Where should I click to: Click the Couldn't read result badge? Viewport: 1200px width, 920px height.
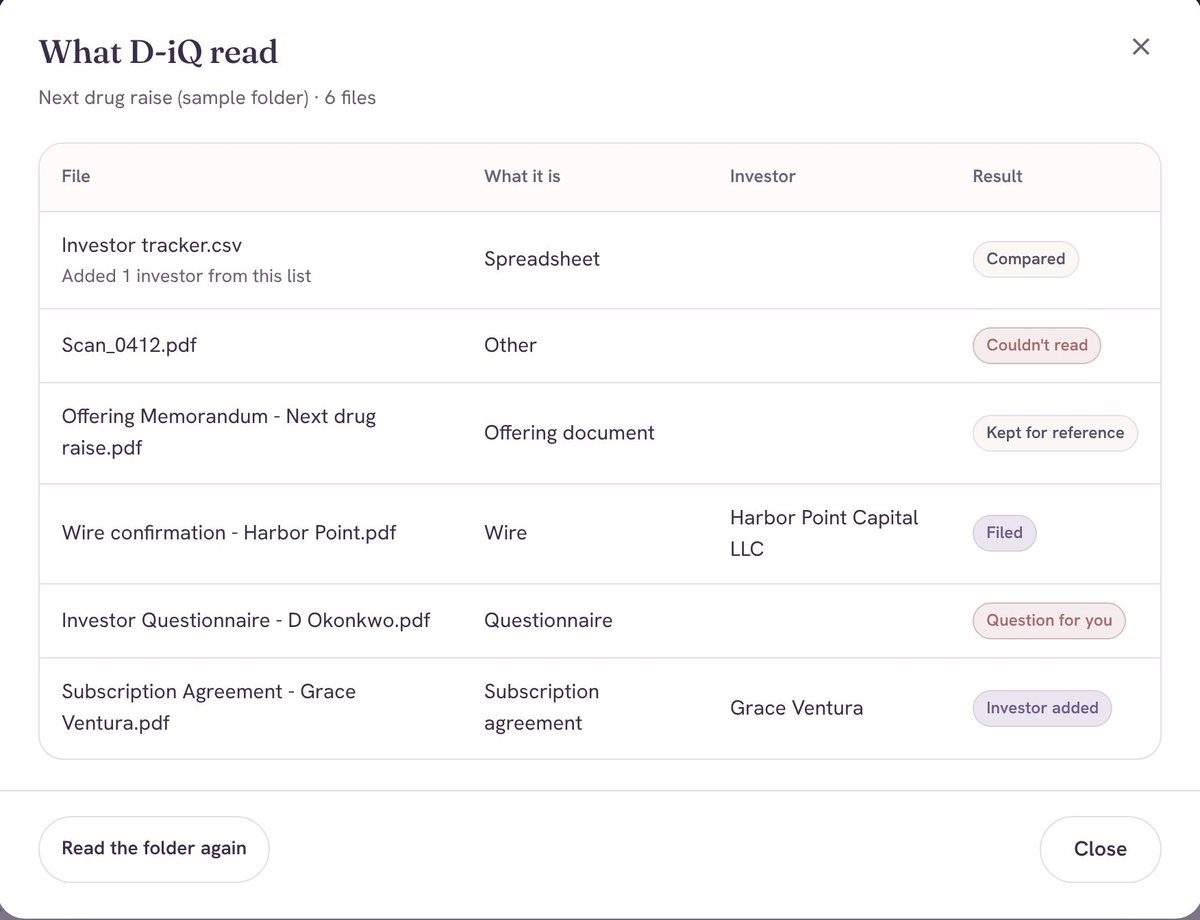[x=1037, y=345]
